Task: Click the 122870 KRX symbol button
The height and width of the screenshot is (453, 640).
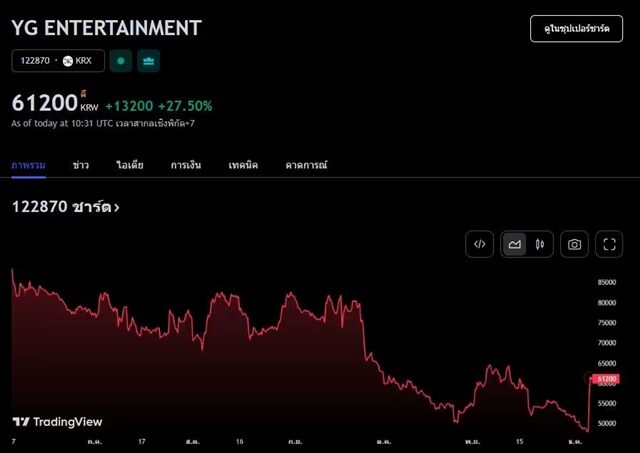Action: (x=58, y=61)
